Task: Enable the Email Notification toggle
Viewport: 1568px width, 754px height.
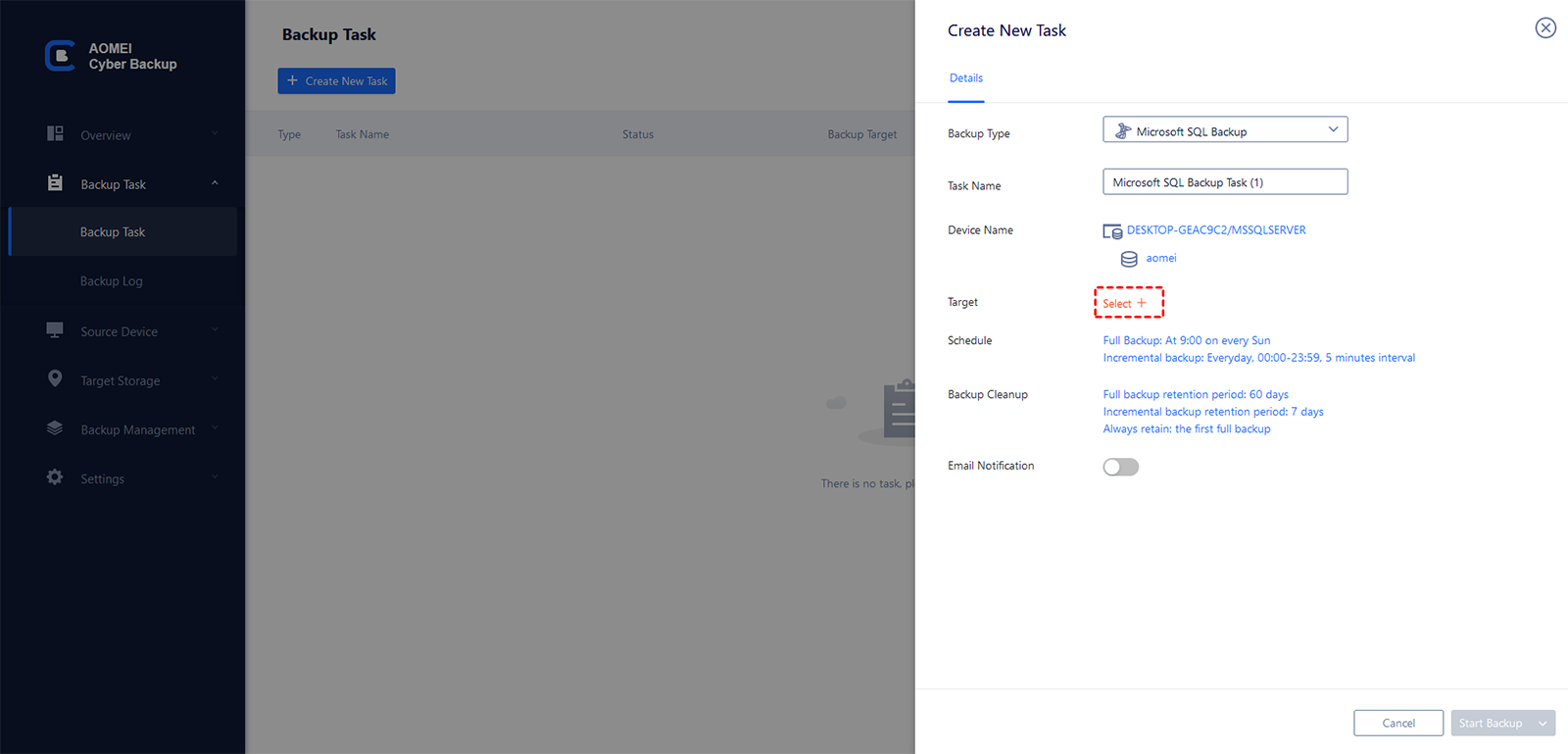Action: tap(1121, 467)
